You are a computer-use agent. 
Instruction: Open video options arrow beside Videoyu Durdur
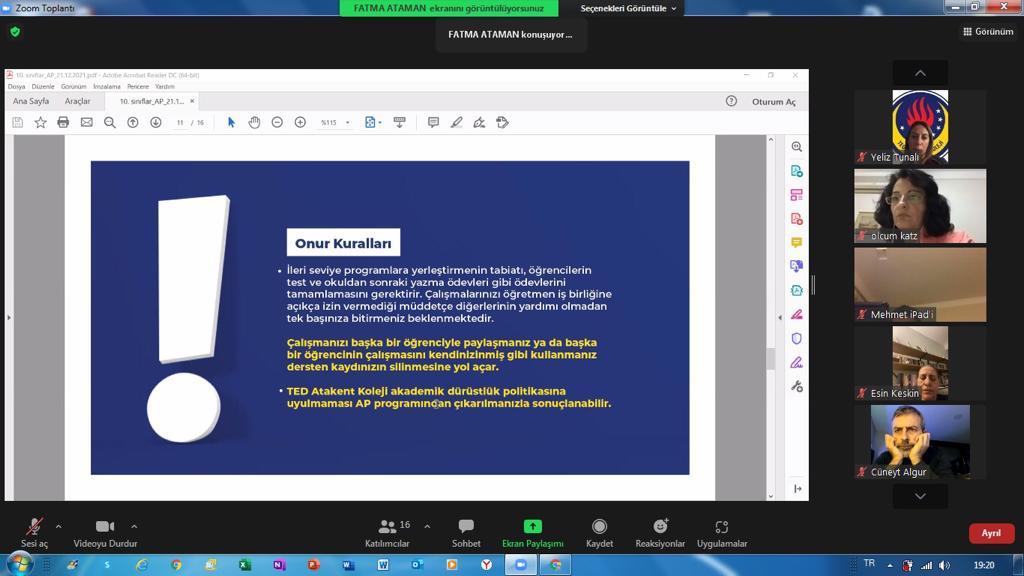(134, 526)
